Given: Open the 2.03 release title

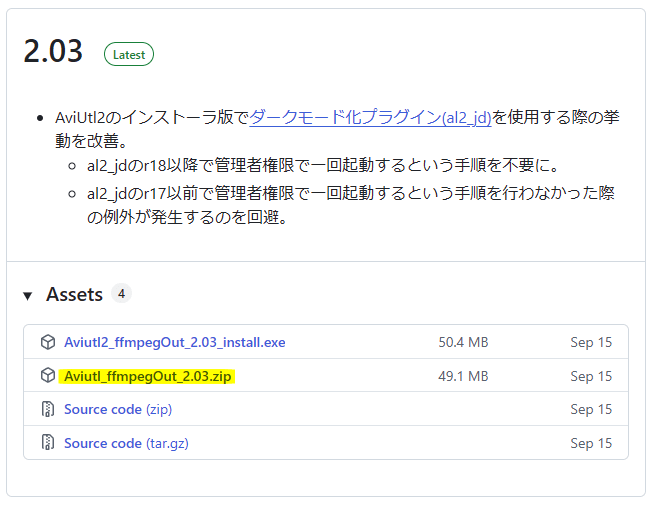Looking at the screenshot, I should pos(53,53).
